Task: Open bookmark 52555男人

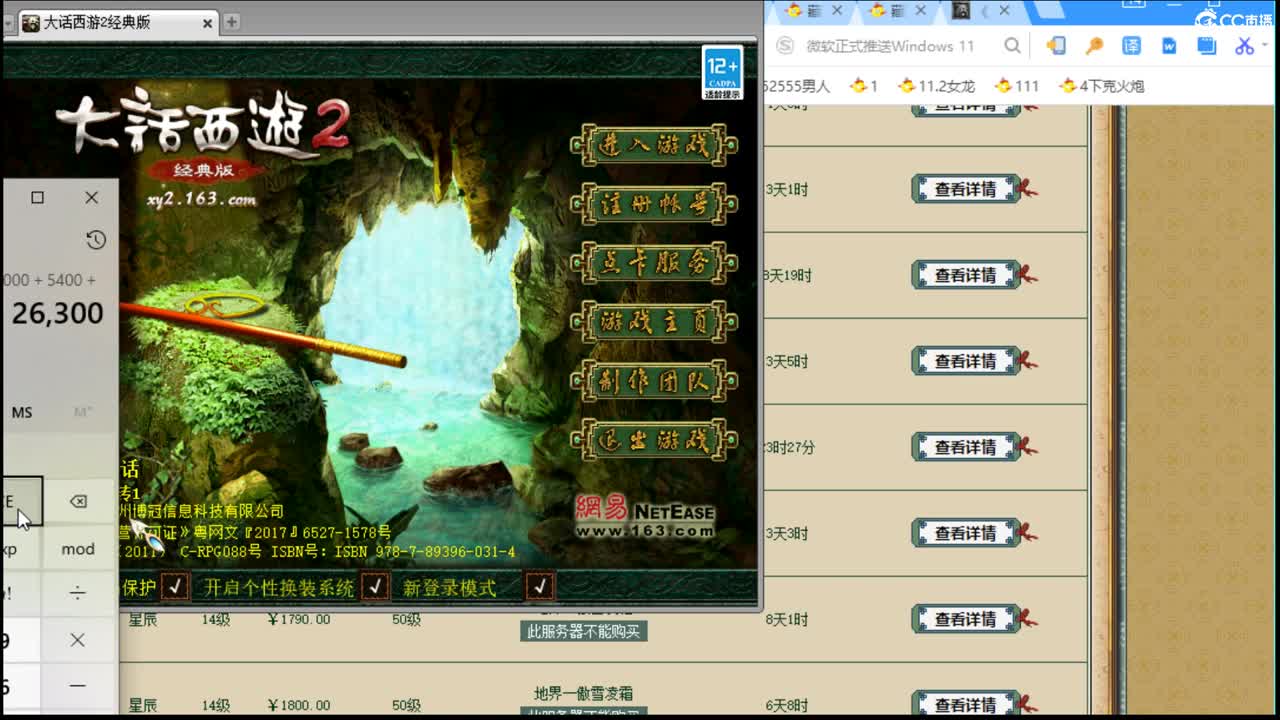Action: coord(797,86)
